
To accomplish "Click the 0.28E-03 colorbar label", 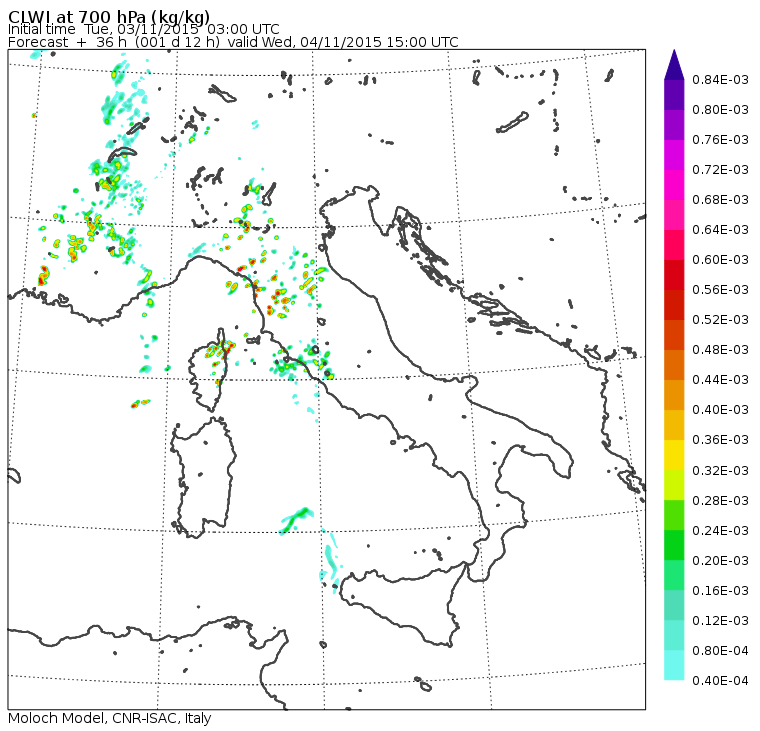I will click(x=720, y=501).
